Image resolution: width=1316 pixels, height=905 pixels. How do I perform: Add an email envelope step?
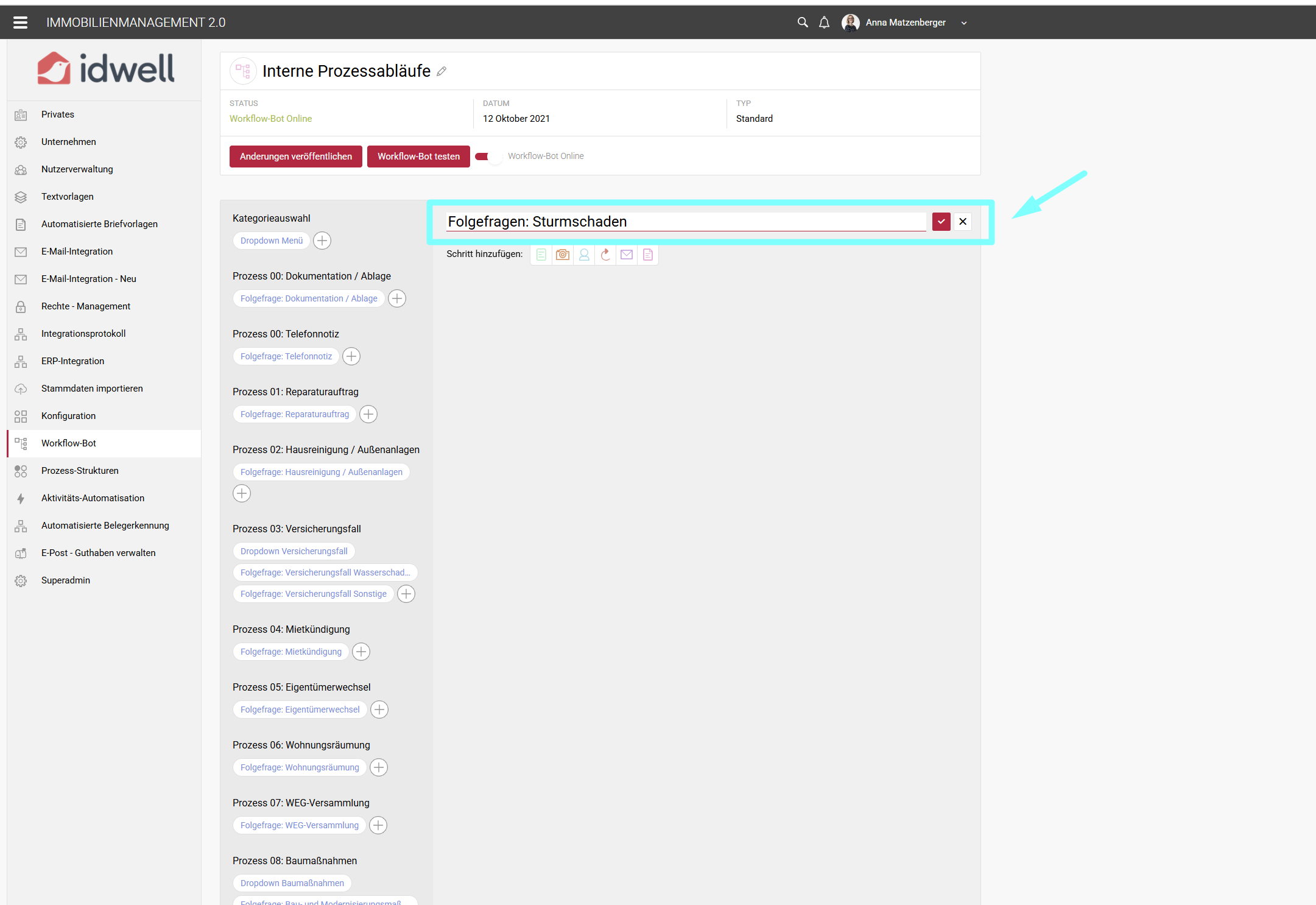click(627, 255)
